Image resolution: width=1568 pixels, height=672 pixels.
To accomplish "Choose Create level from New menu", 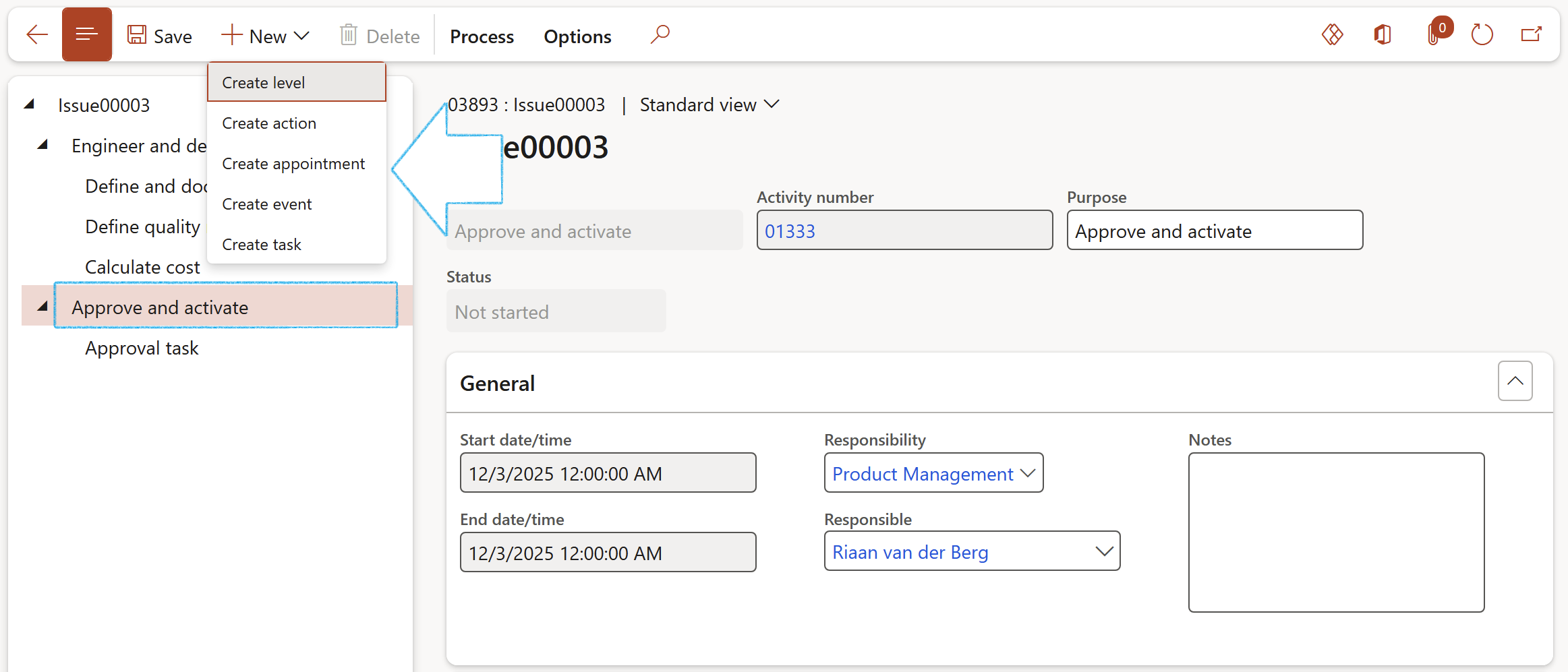I will pos(264,83).
